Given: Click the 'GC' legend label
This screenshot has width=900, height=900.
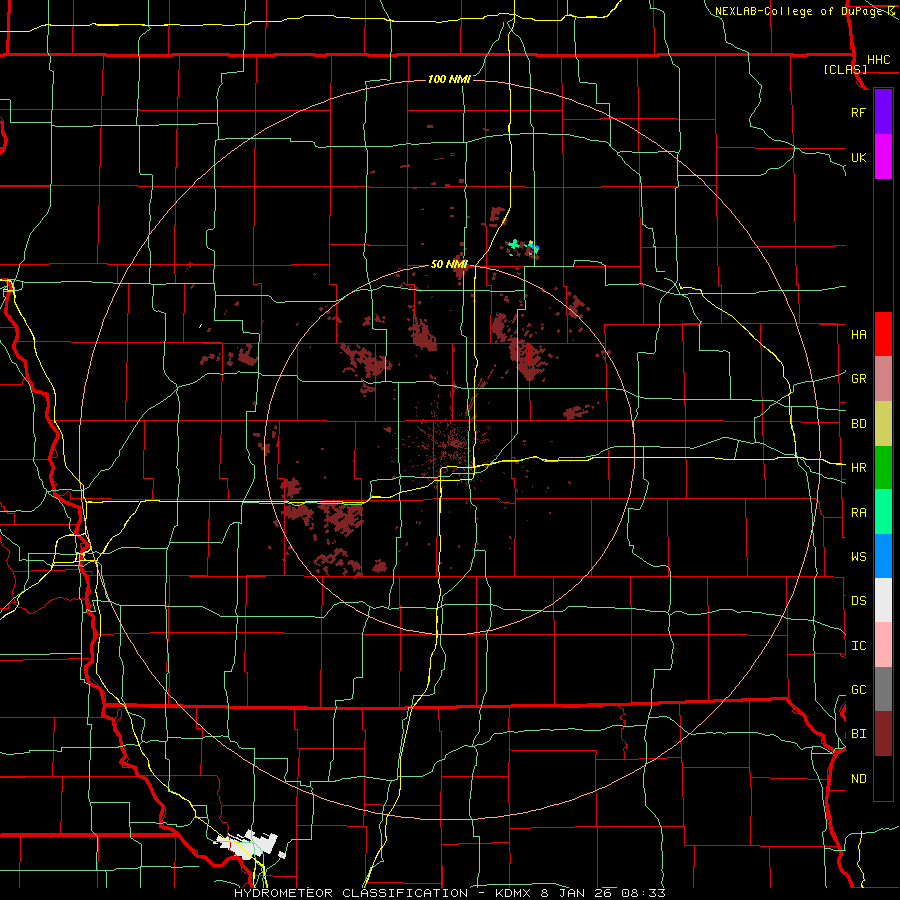Looking at the screenshot, I should (x=858, y=689).
